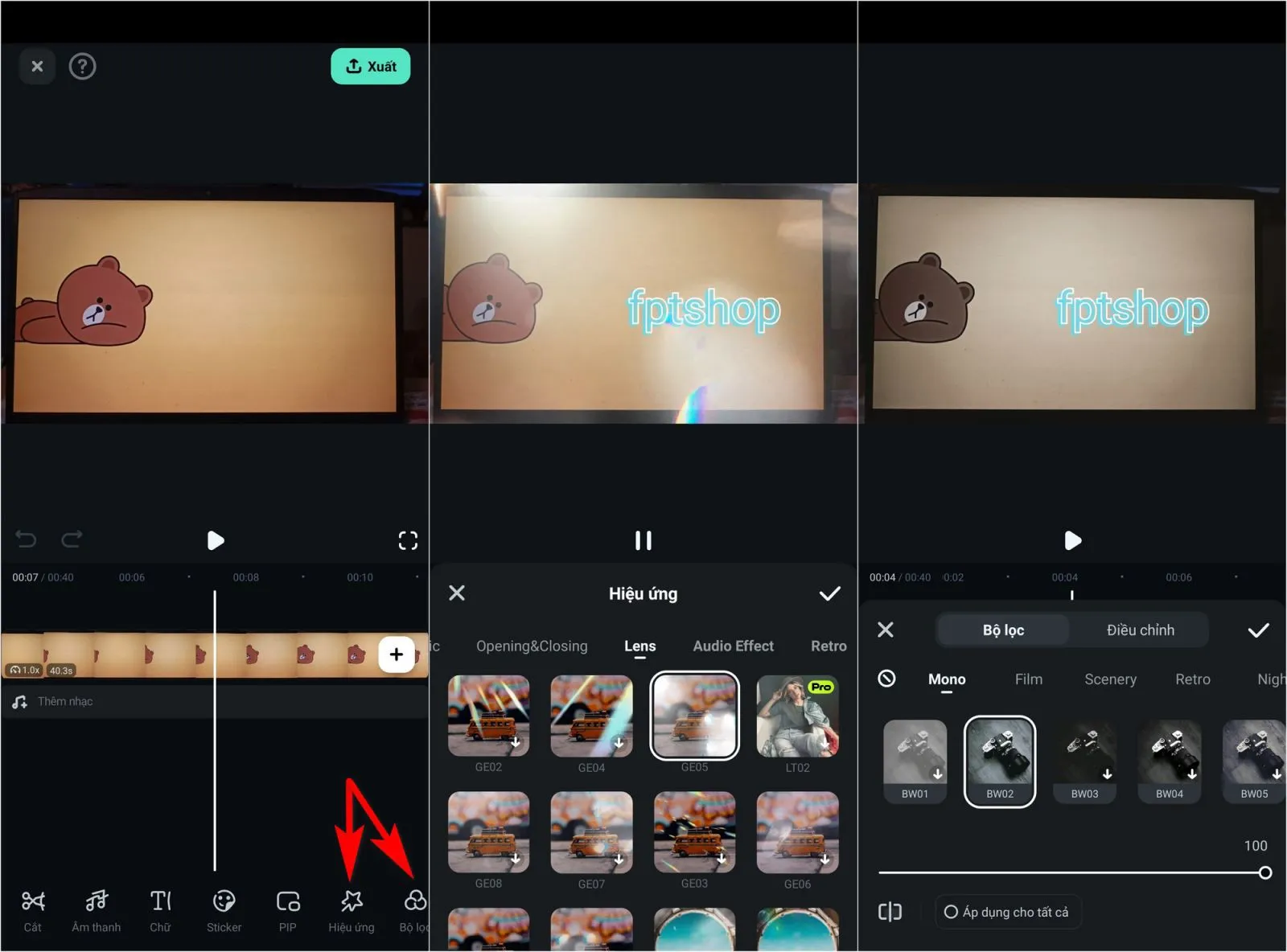1287x952 pixels.
Task: Play the video in the filter screen
Action: 1072,540
